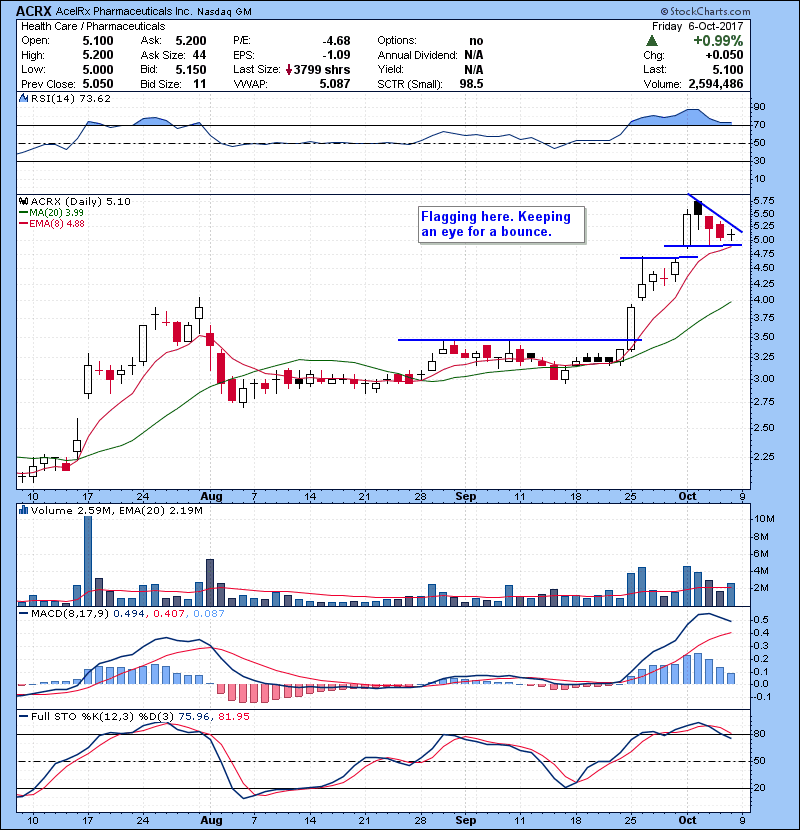800x830 pixels.
Task: Select the Health Care / Pharmaceuticals sector text
Action: [93, 26]
